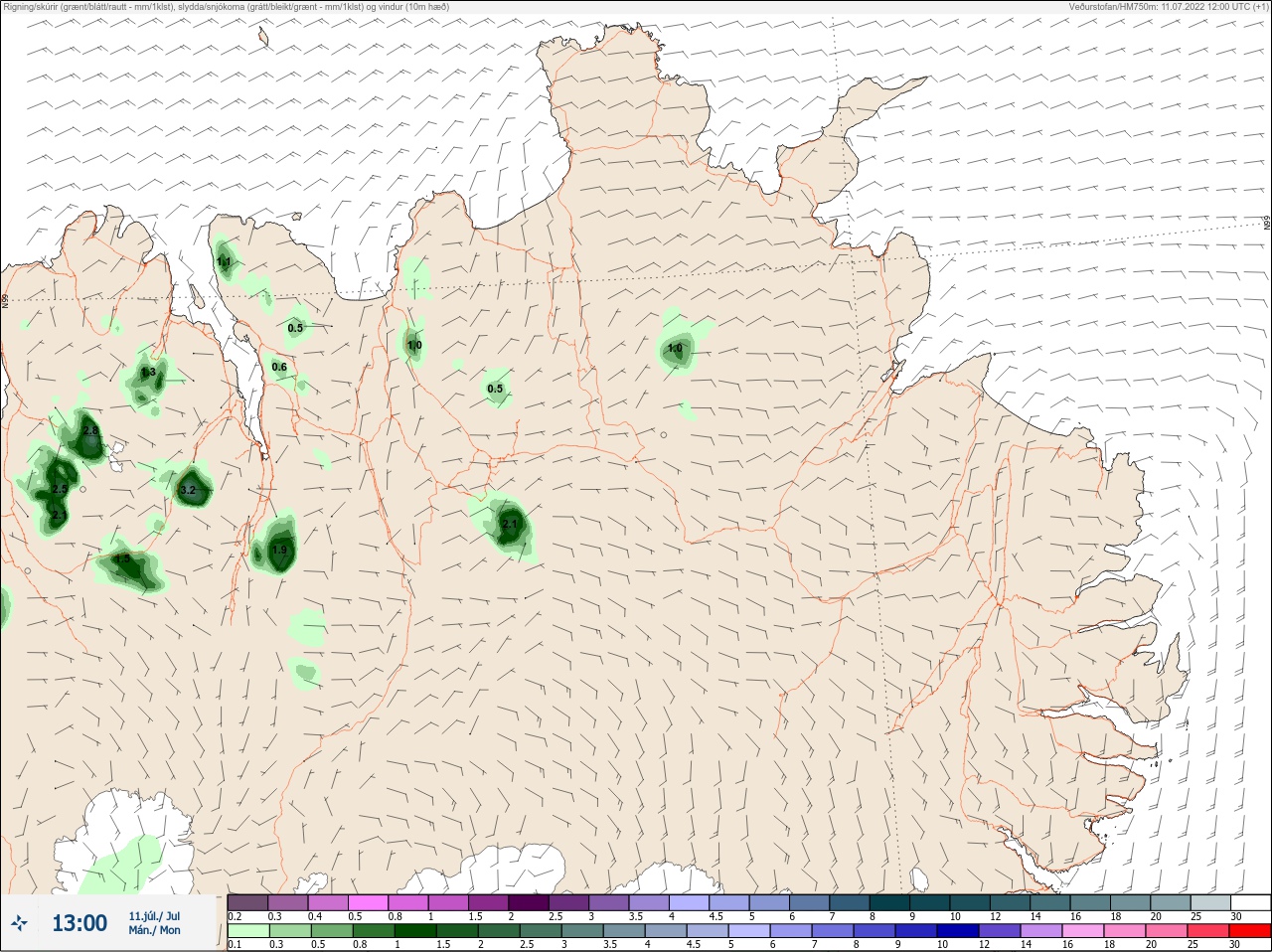Click the navy blue swatch between 10 and 12
The image size is (1272, 952).
(960, 931)
